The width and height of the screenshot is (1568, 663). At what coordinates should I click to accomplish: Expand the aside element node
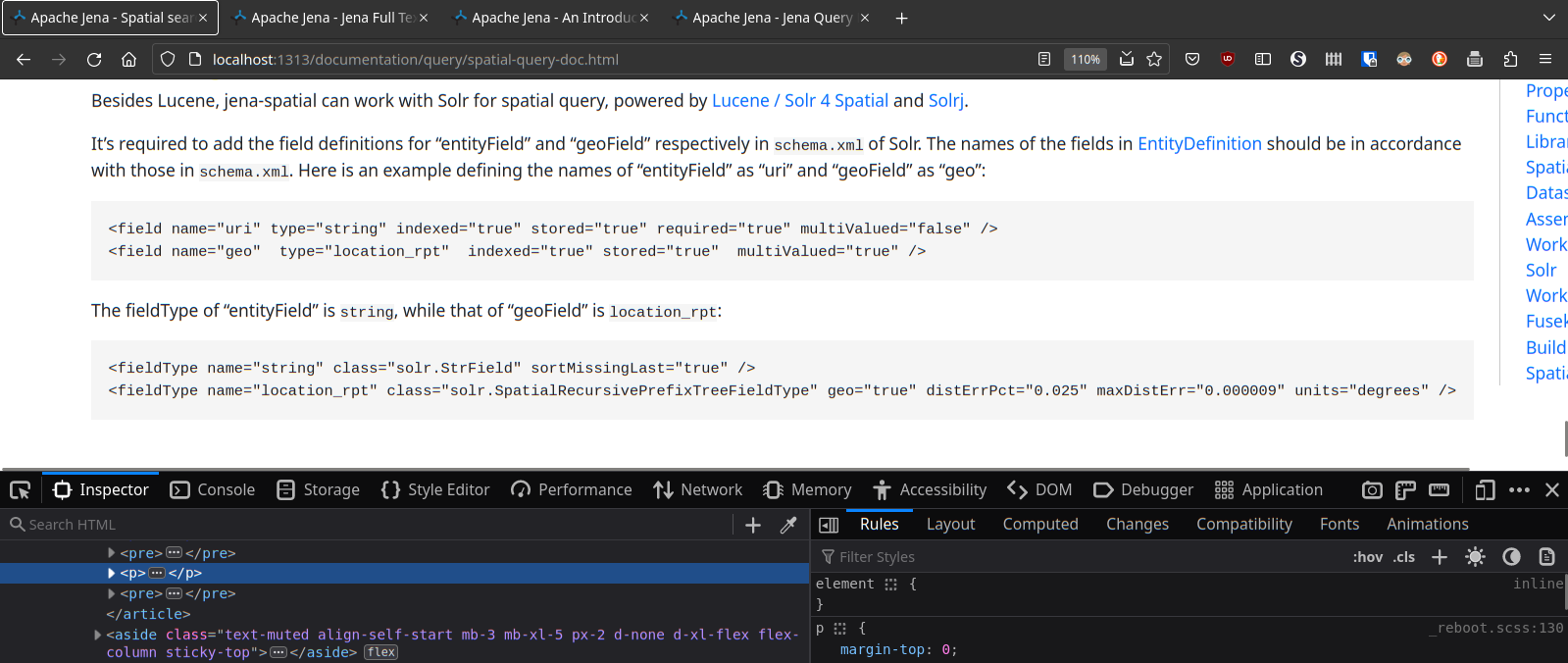coord(98,635)
